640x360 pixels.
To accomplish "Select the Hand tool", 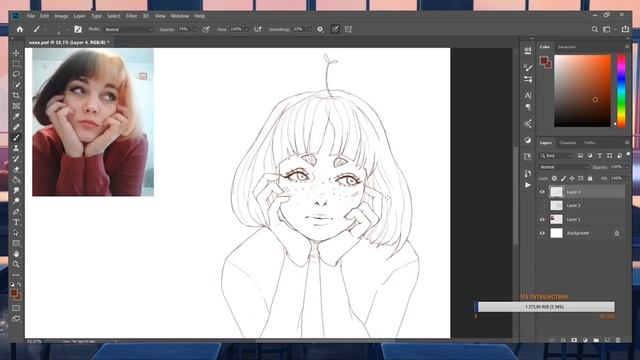I will click(x=16, y=254).
